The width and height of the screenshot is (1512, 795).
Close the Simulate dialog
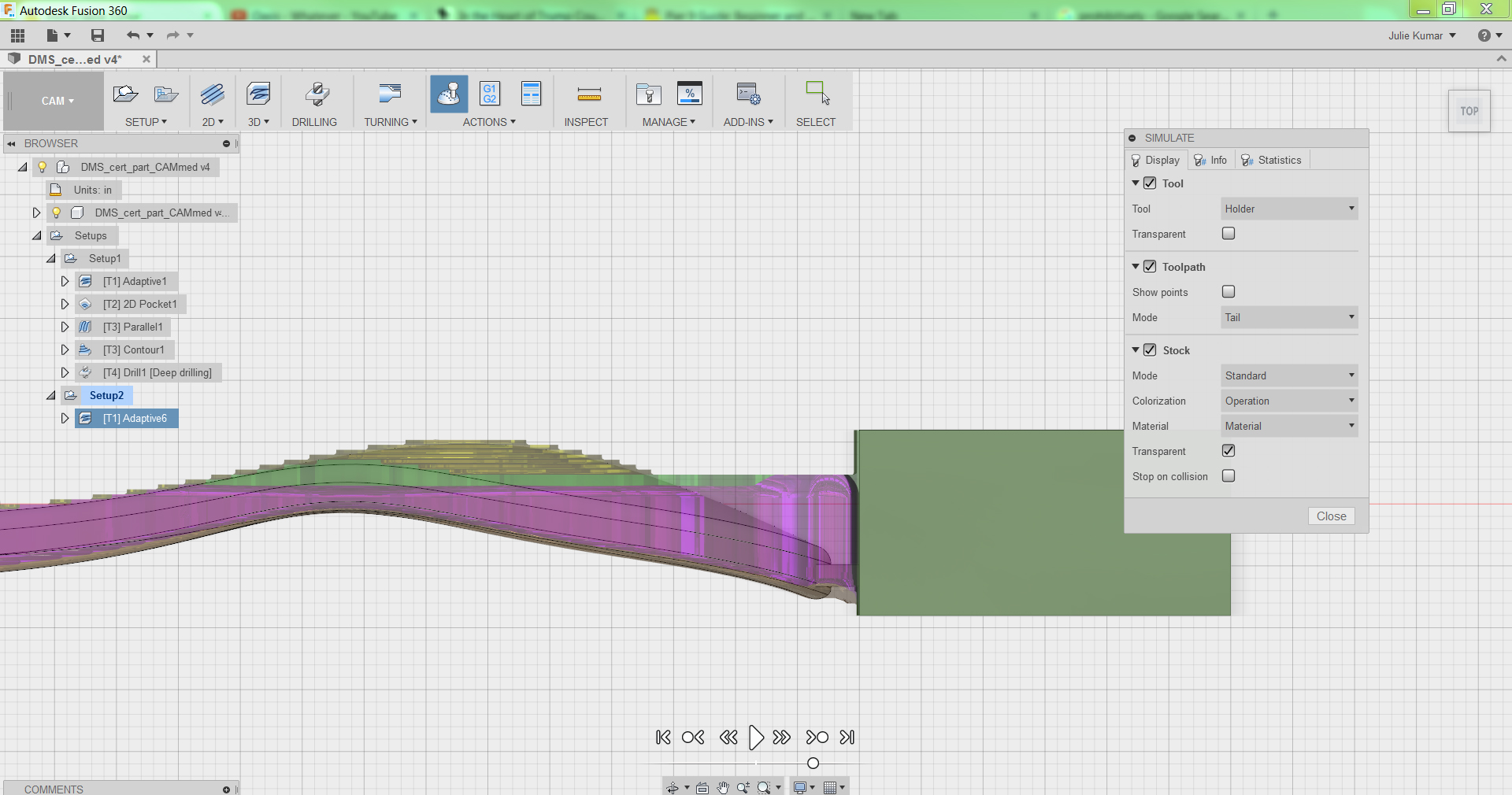point(1332,516)
